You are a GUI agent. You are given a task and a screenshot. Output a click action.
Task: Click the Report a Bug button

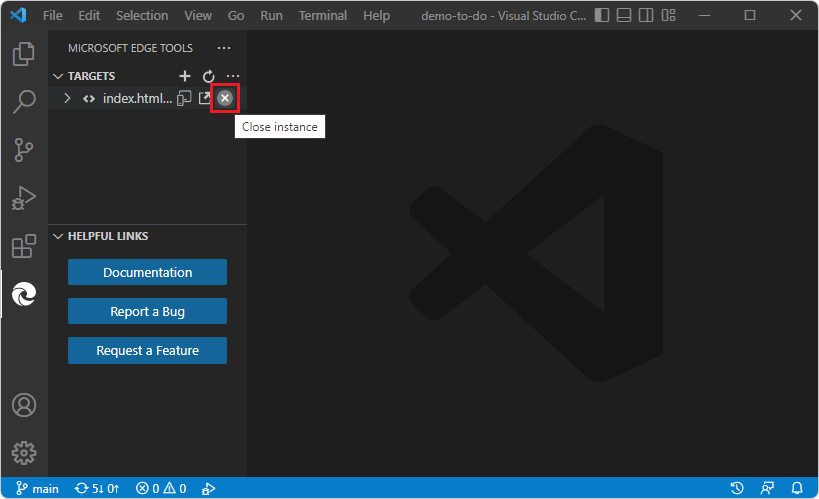pos(147,311)
